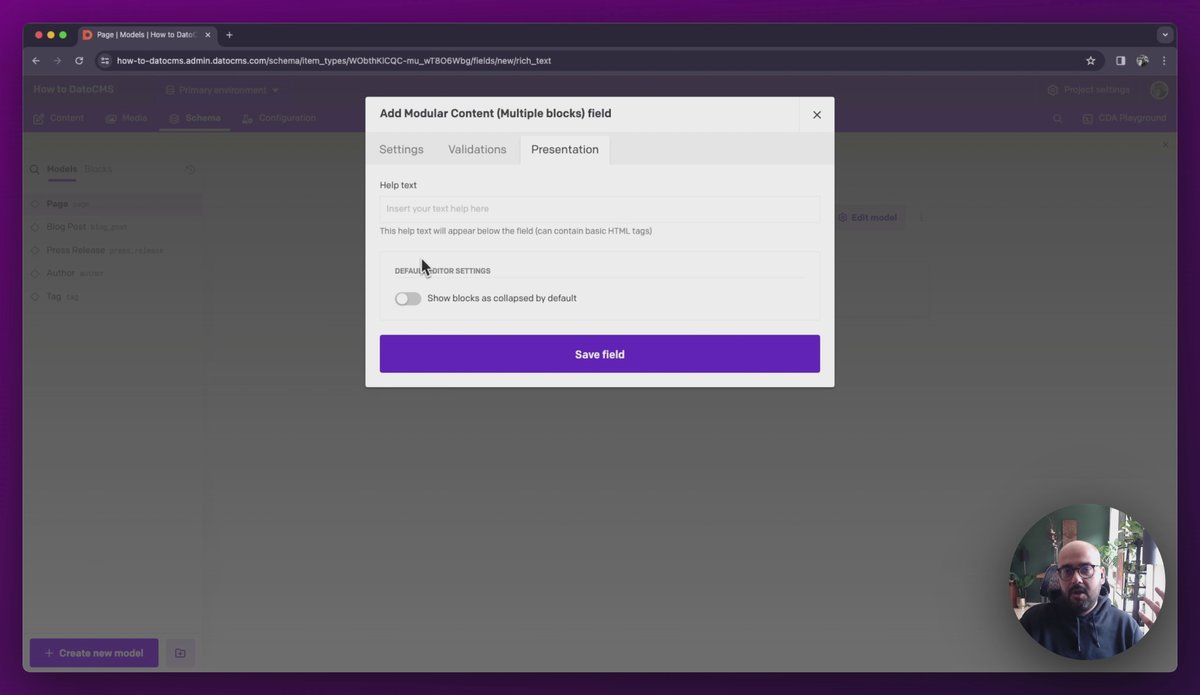
Task: Go back with browser back arrow
Action: [x=36, y=61]
